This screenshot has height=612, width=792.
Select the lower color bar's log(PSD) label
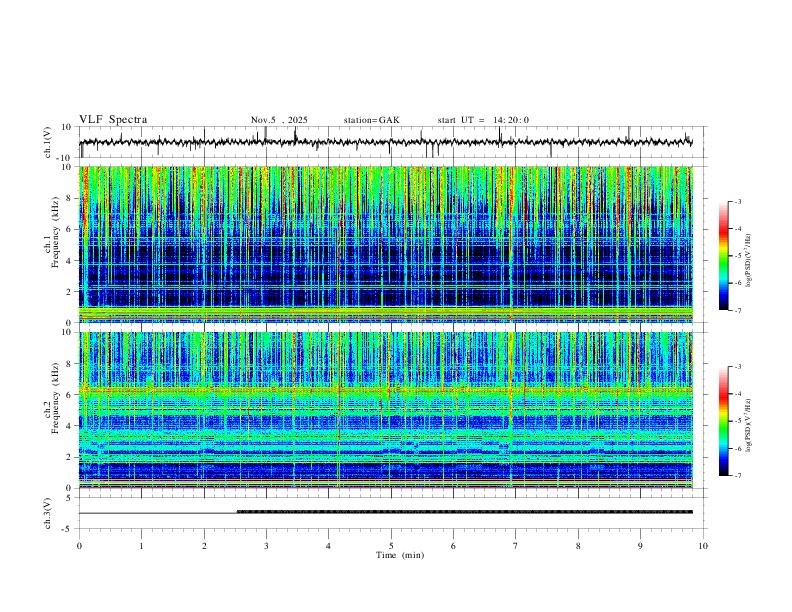749,426
